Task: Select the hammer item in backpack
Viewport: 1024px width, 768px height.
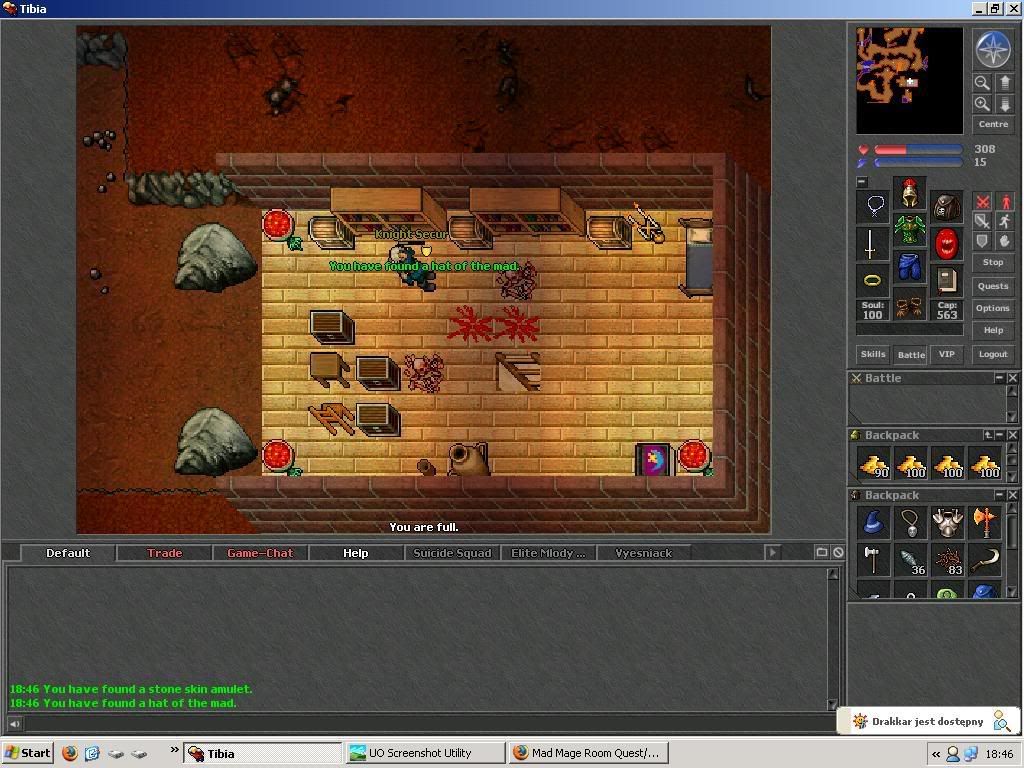Action: tap(873, 560)
